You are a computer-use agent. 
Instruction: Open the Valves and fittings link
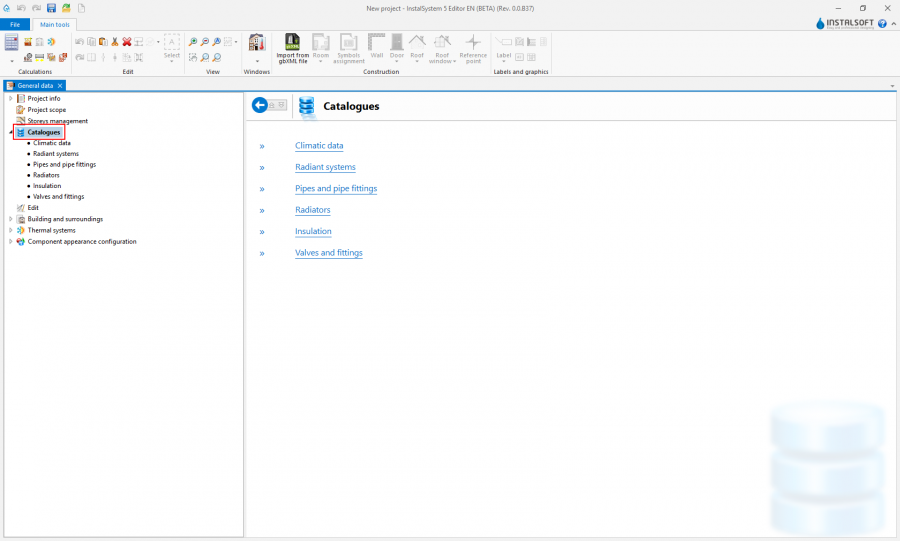(x=328, y=253)
